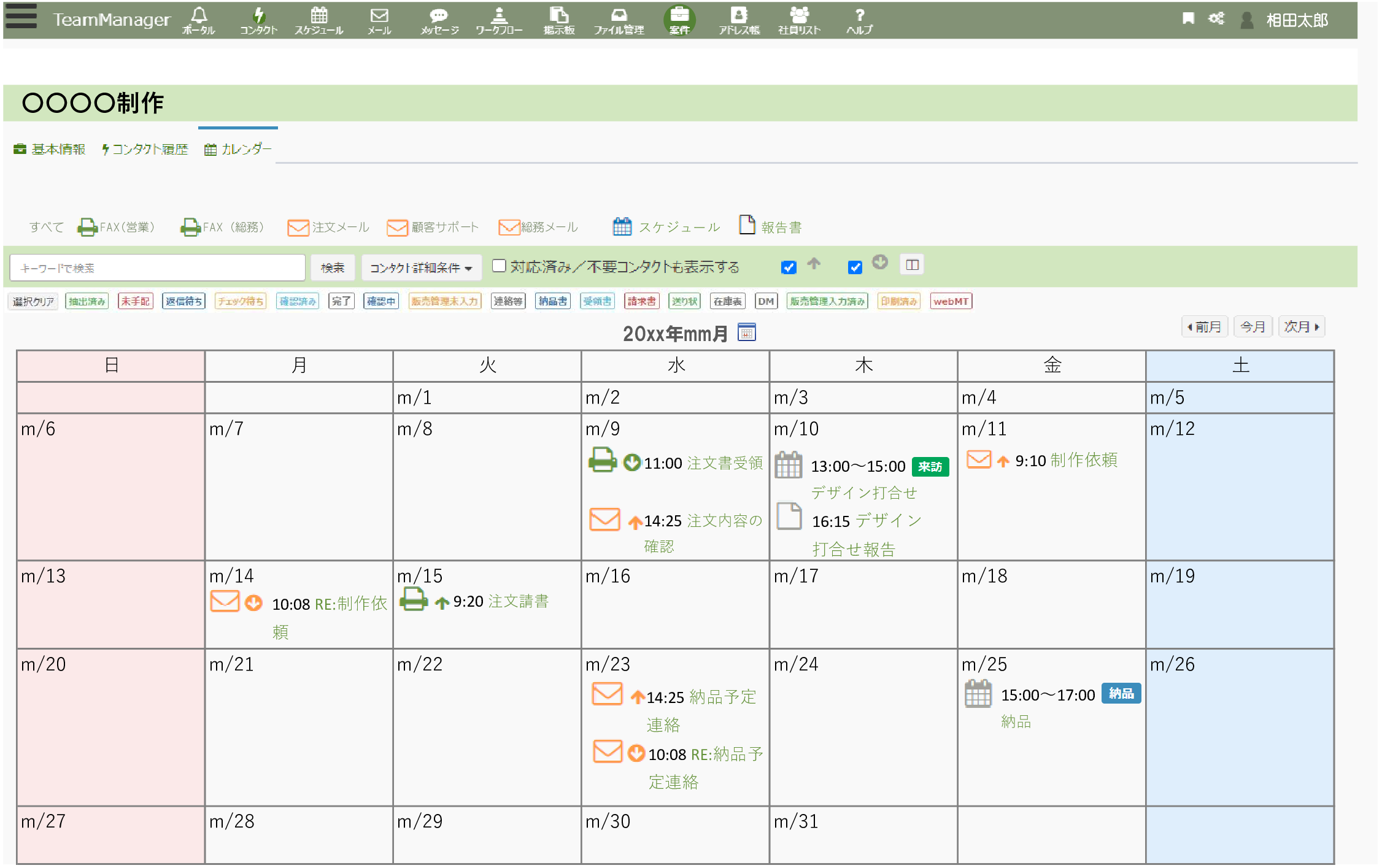Uncheck the outgoing up-arrow checkbox
The height and width of the screenshot is (868, 1382).
(789, 267)
